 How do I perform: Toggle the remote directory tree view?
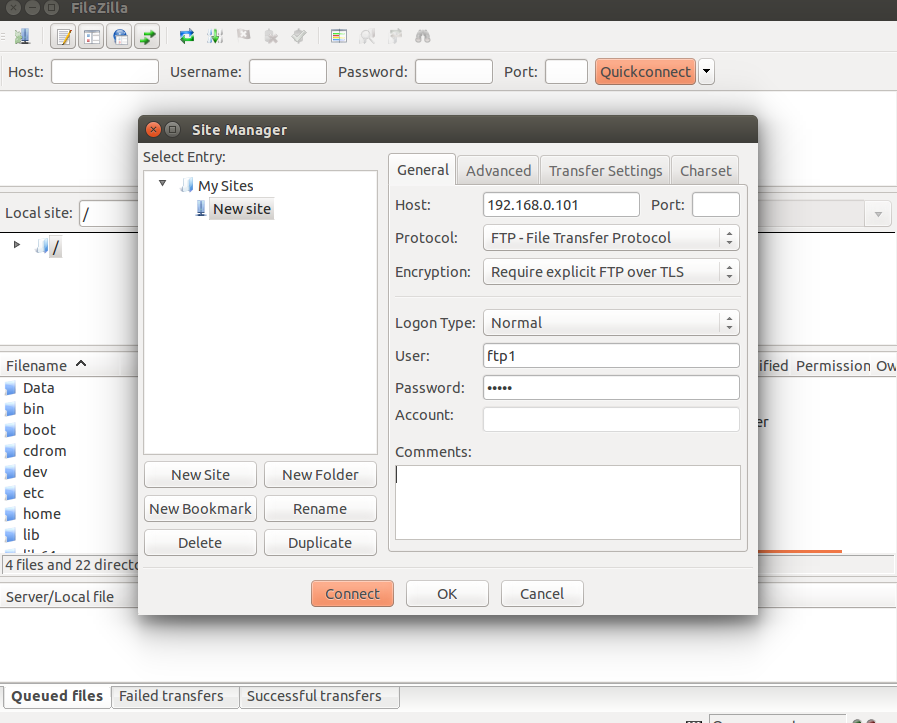[x=120, y=37]
